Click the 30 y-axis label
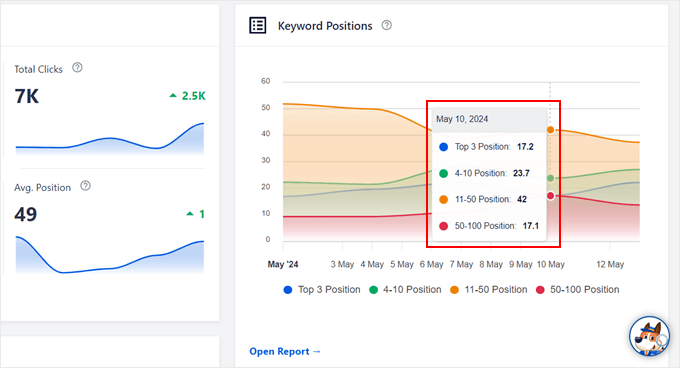This screenshot has width=680, height=368. click(x=265, y=160)
